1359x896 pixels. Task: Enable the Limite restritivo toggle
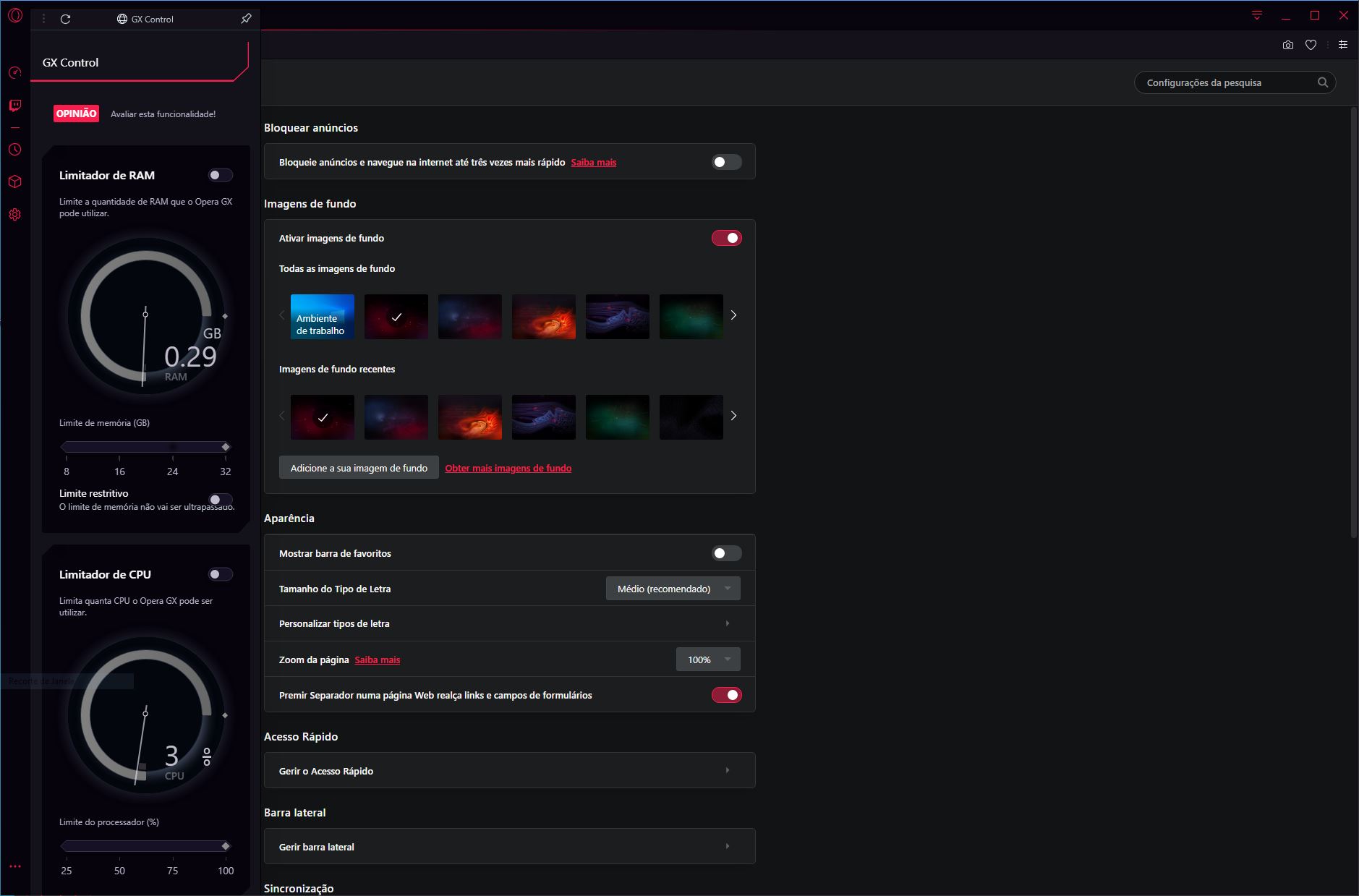pyautogui.click(x=221, y=500)
